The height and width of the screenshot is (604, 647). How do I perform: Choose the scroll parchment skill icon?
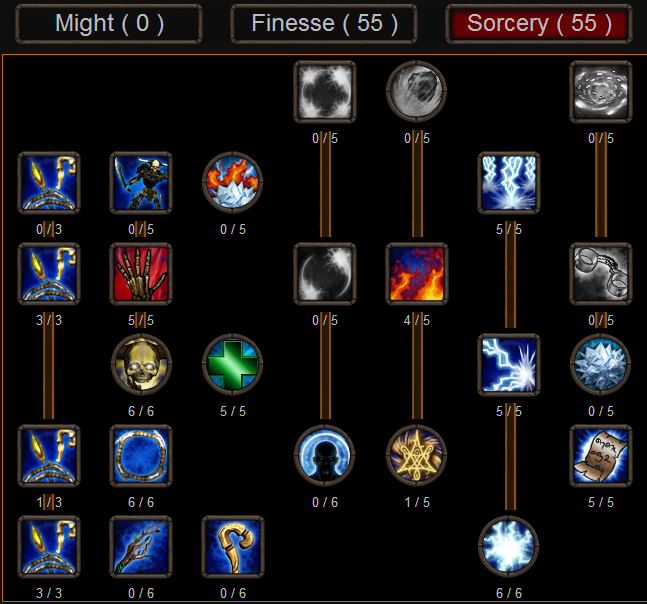pos(601,456)
